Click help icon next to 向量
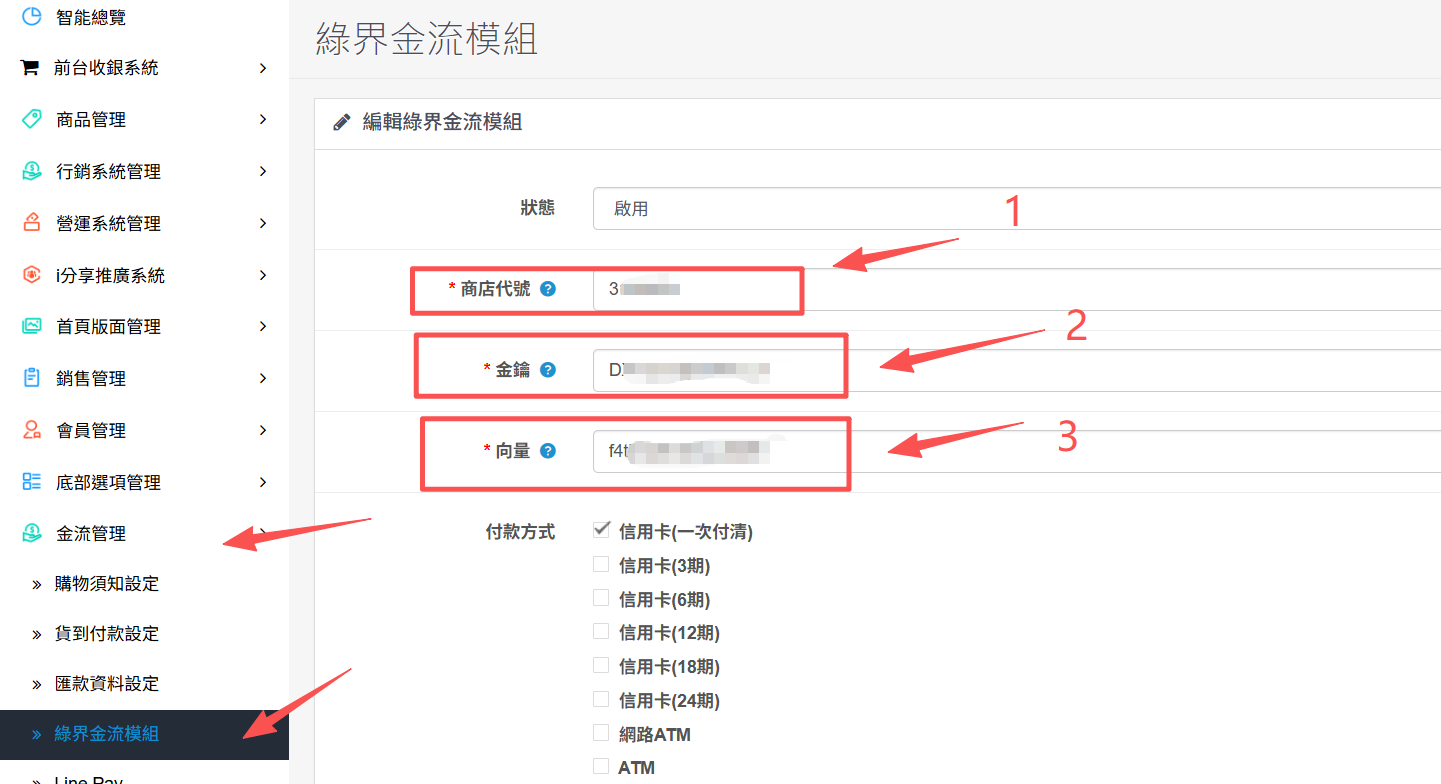The image size is (1441, 784). pos(548,451)
